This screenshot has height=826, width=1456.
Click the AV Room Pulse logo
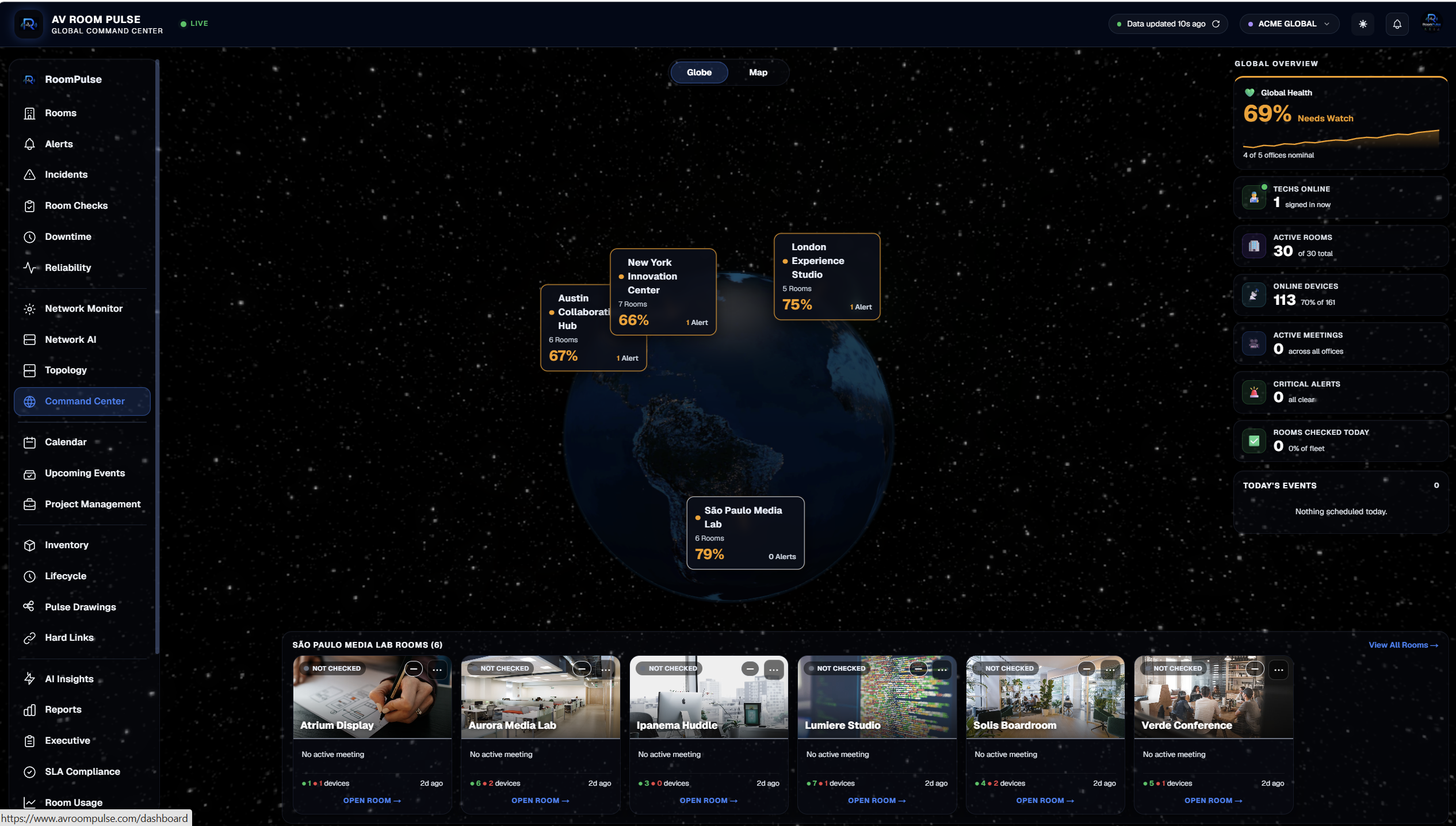click(x=29, y=24)
